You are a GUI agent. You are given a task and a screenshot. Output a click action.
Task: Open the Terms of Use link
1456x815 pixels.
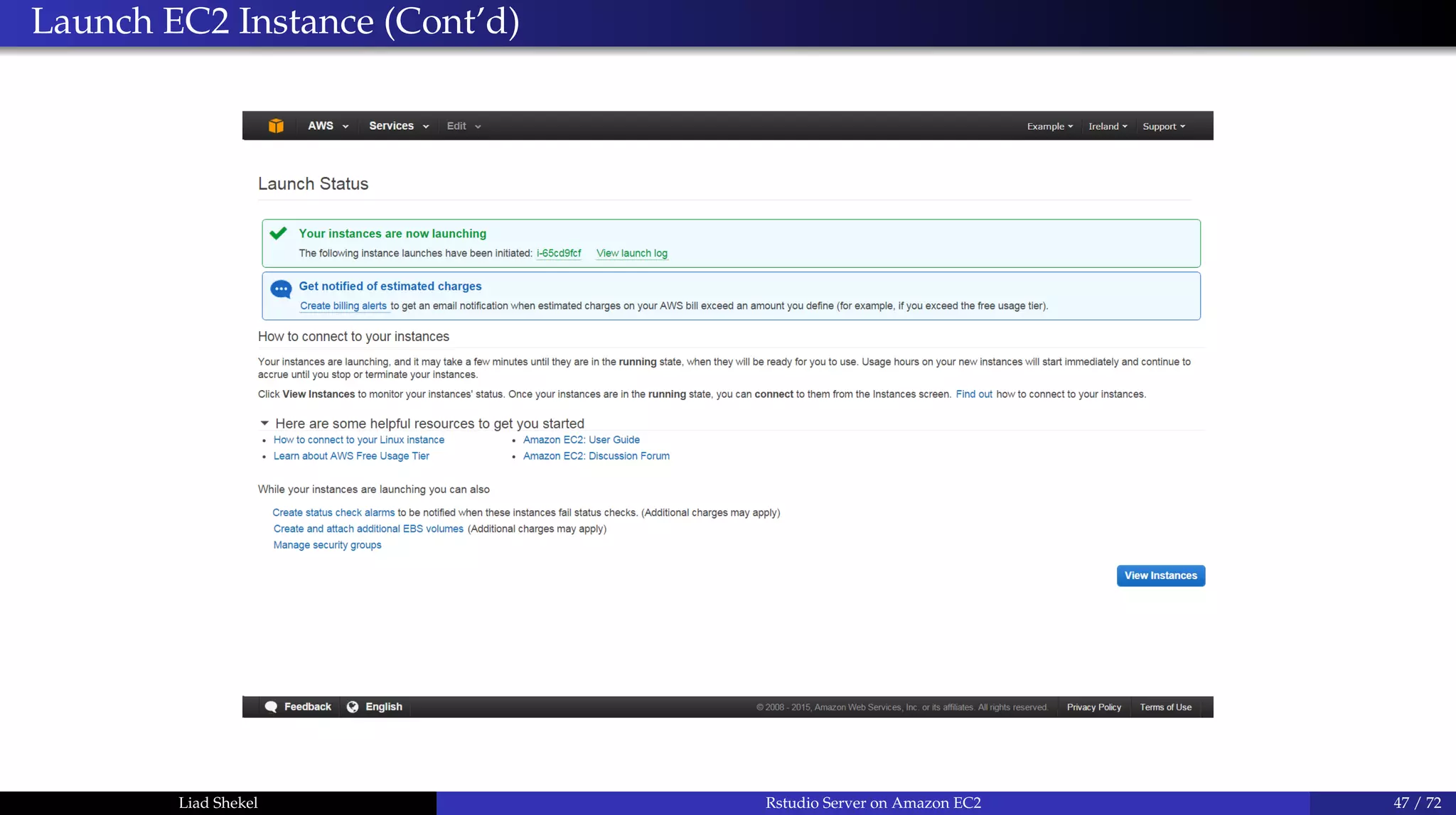tap(1166, 708)
